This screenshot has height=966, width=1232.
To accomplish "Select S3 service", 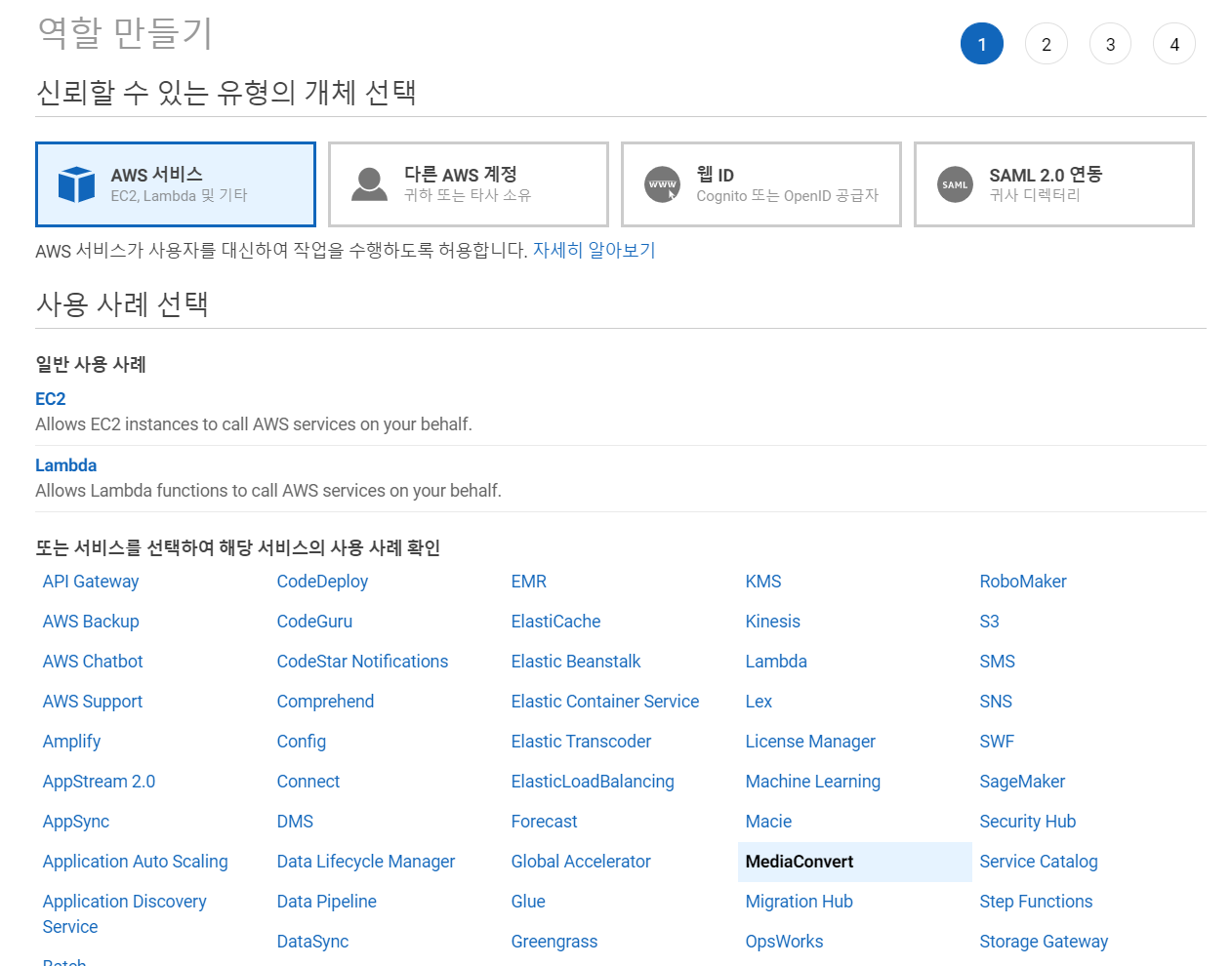I will point(989,622).
